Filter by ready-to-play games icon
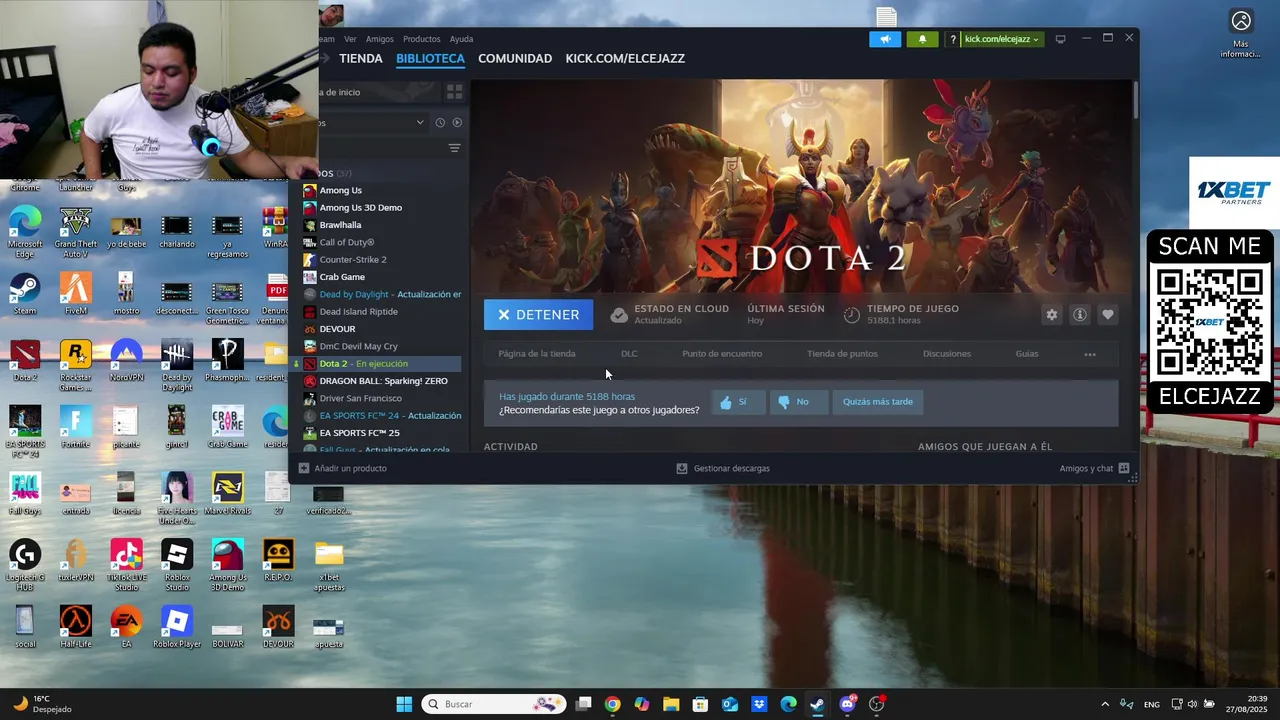This screenshot has width=1280, height=720. pyautogui.click(x=457, y=122)
